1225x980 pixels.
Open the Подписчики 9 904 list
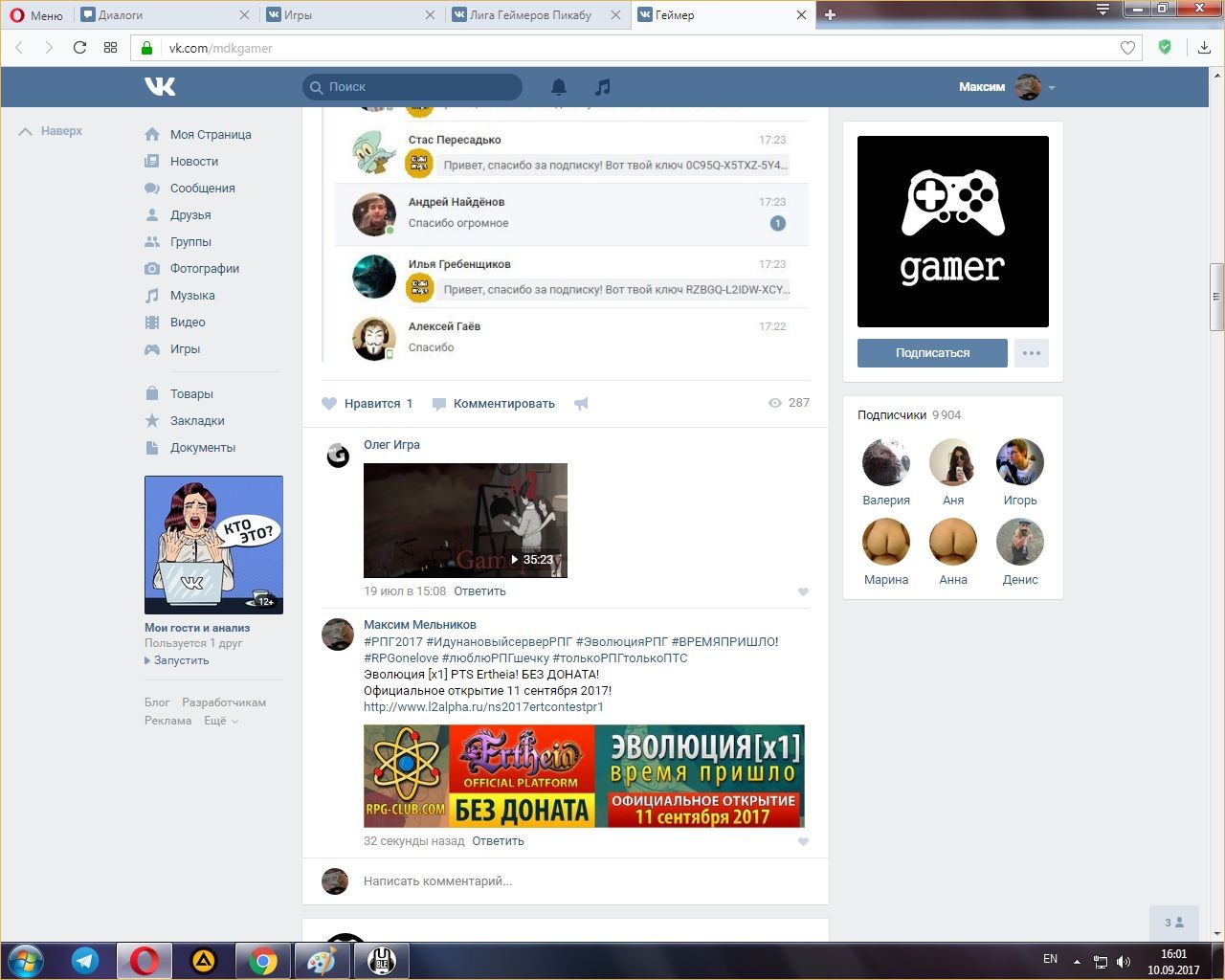tap(909, 415)
